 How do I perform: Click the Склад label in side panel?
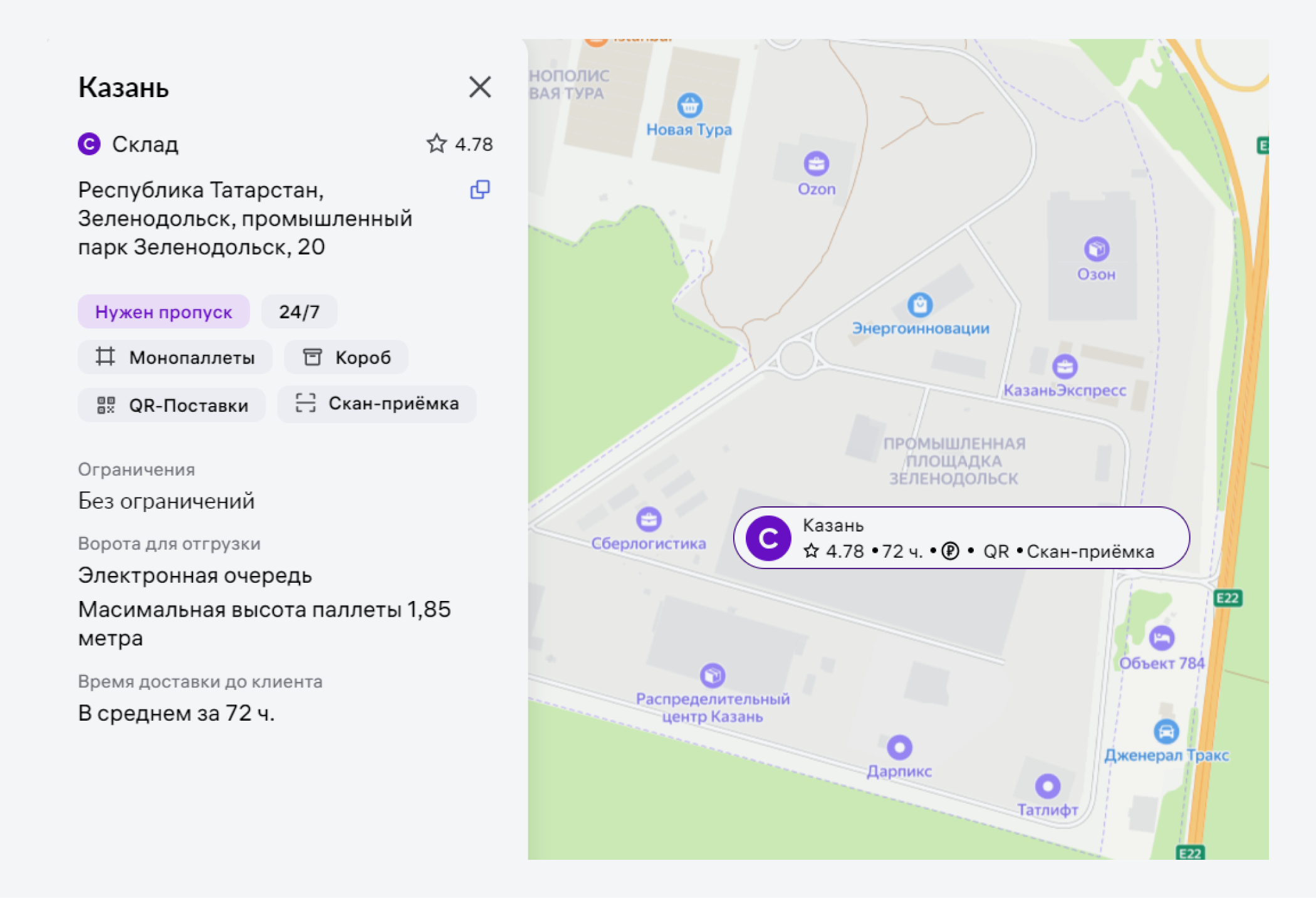tap(145, 144)
